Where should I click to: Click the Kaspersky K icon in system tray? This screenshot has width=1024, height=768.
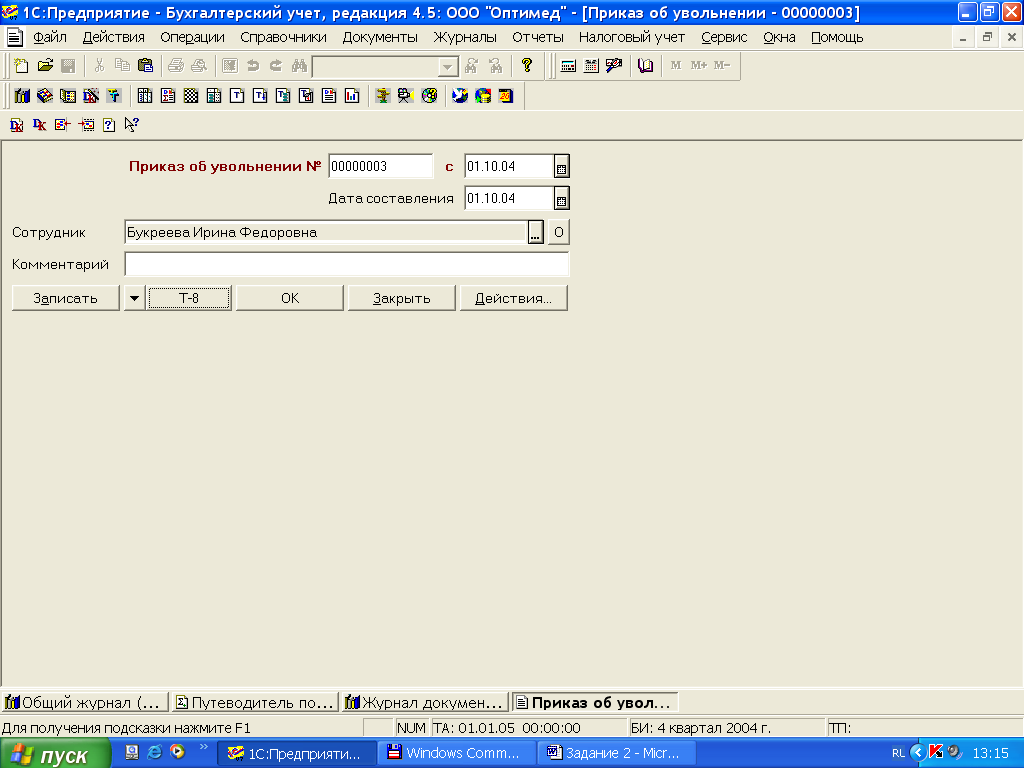(x=936, y=752)
